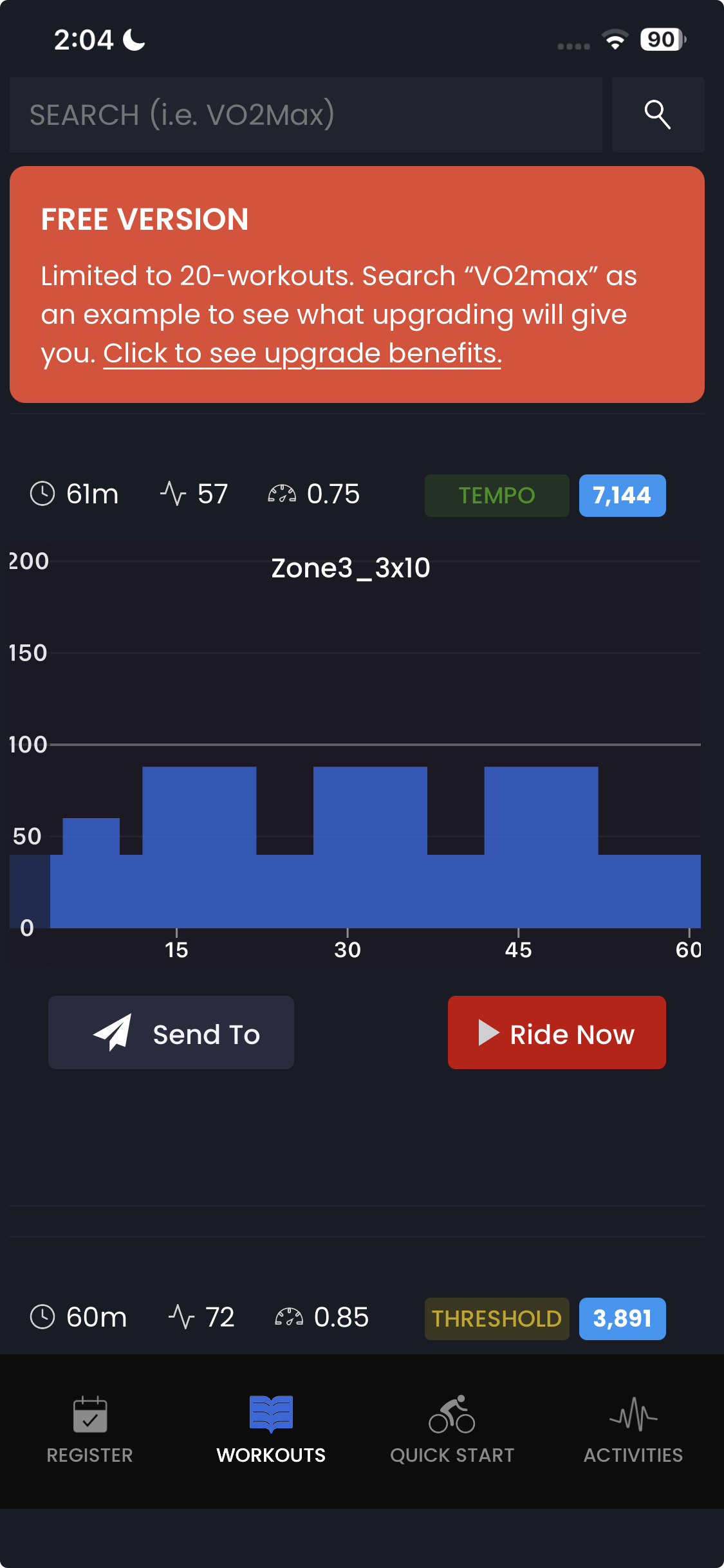Select the THRESHOLD workout tag
724x1568 pixels.
497,1319
